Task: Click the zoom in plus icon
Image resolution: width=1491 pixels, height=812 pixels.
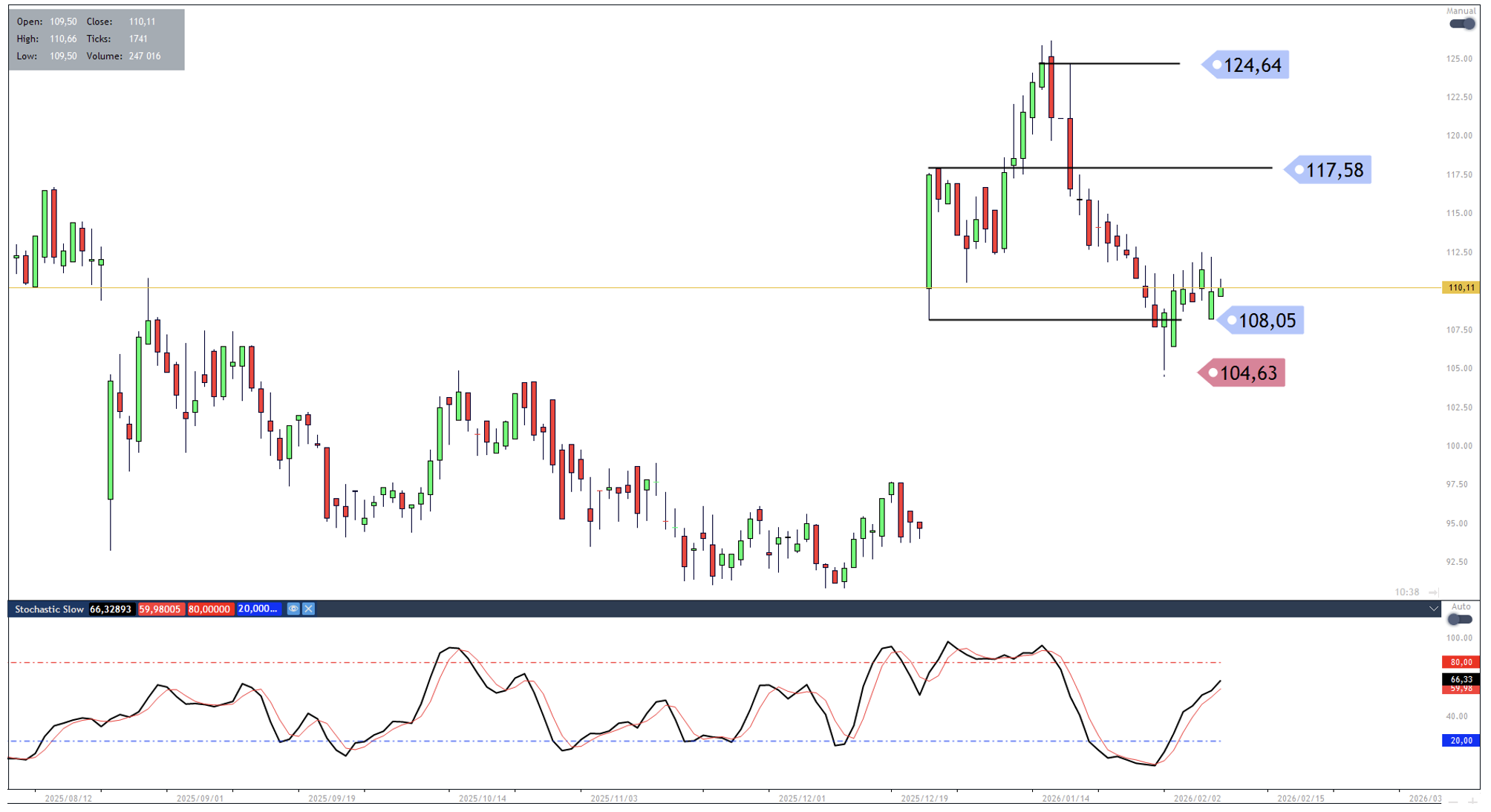Action: pyautogui.click(x=1472, y=801)
